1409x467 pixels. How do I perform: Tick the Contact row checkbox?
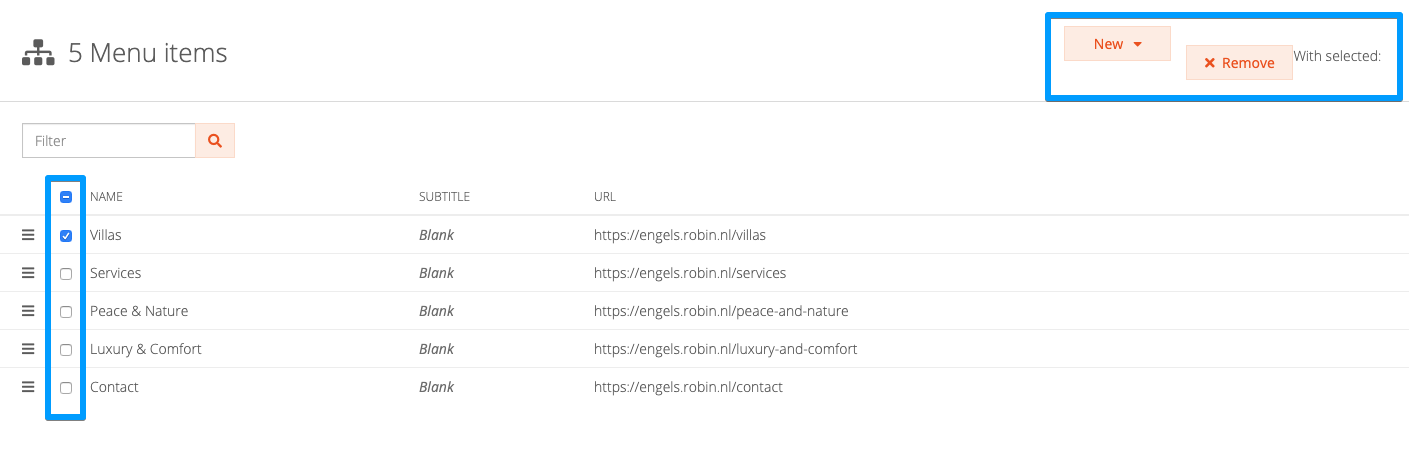(66, 388)
